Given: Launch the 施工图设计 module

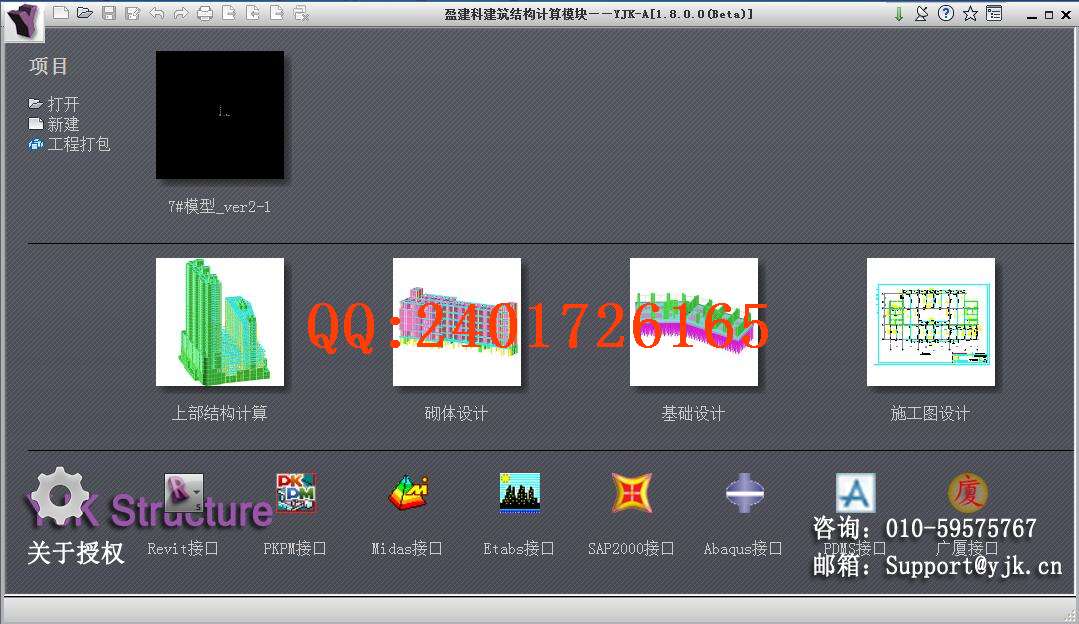Looking at the screenshot, I should tap(930, 322).
